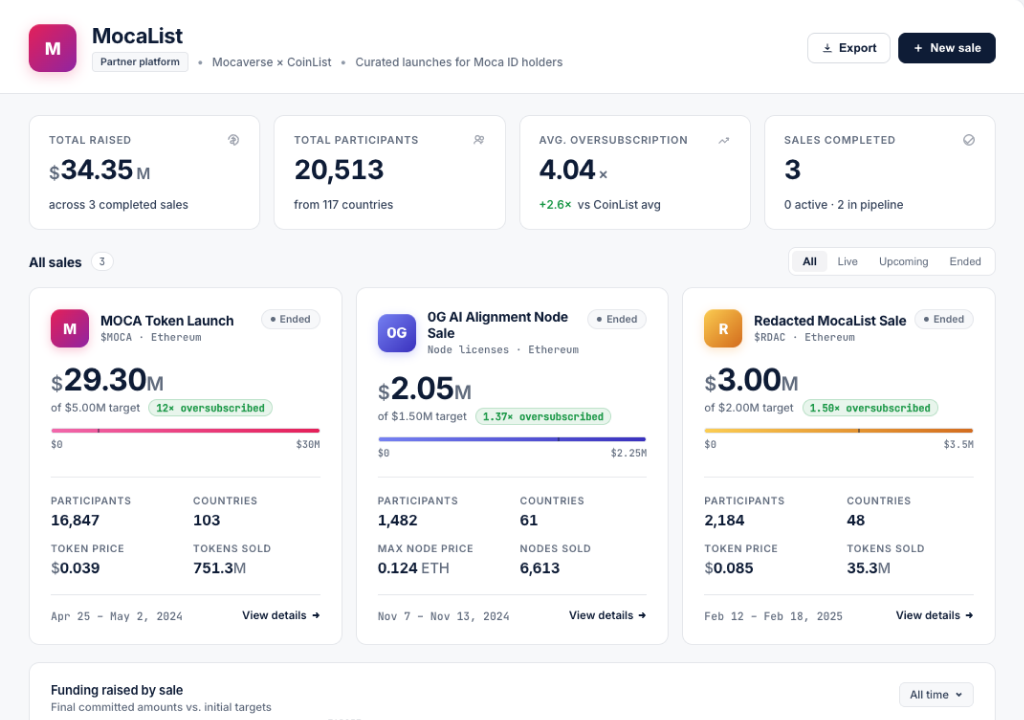View details of MOCA Token Launch
Viewport: 1024px width, 720px height.
tap(281, 615)
